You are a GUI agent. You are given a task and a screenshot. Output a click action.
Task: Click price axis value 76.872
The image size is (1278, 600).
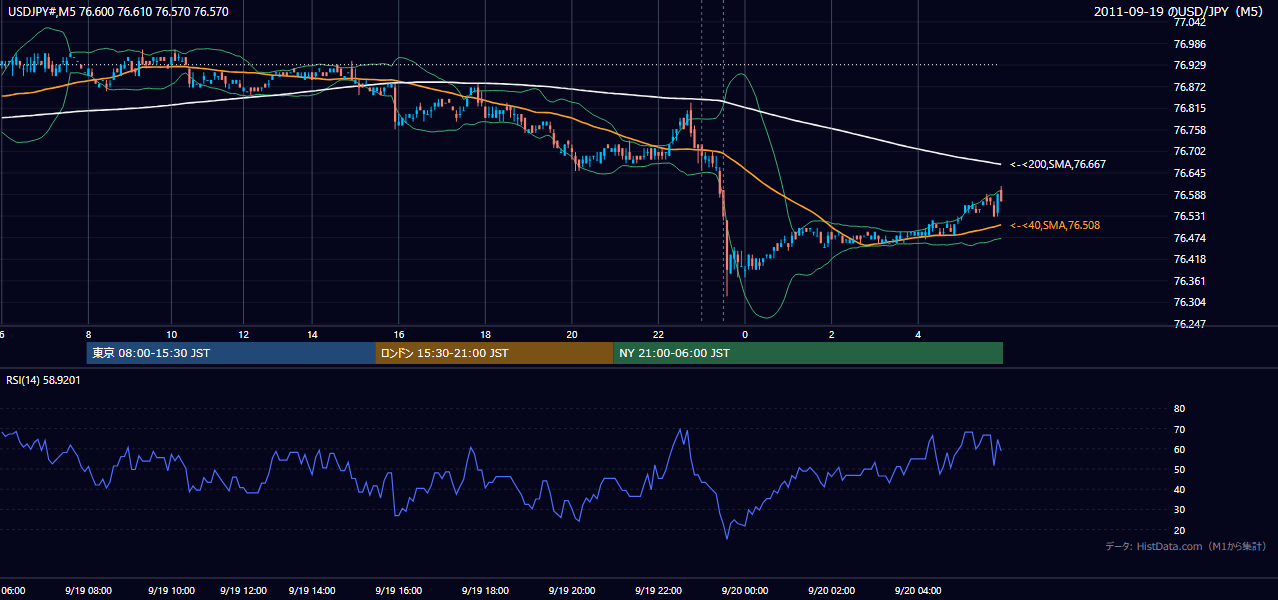[x=1191, y=87]
